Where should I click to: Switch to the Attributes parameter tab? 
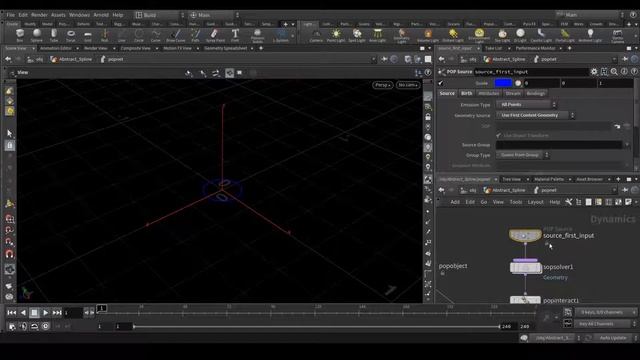click(x=489, y=93)
